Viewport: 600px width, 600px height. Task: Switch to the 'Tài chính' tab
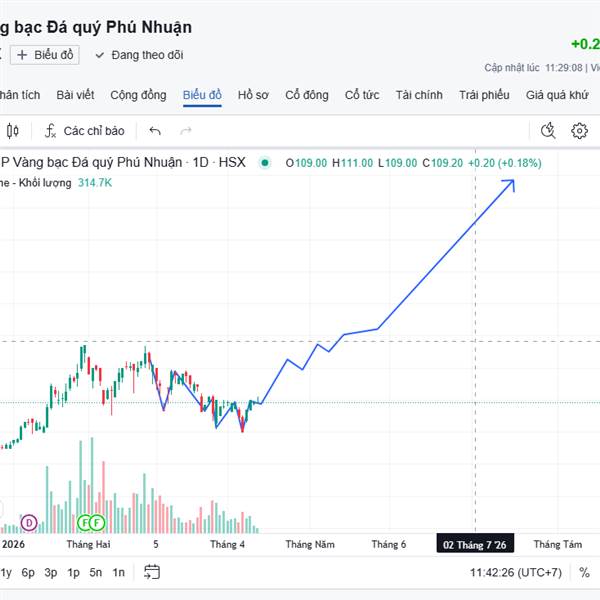pyautogui.click(x=419, y=95)
